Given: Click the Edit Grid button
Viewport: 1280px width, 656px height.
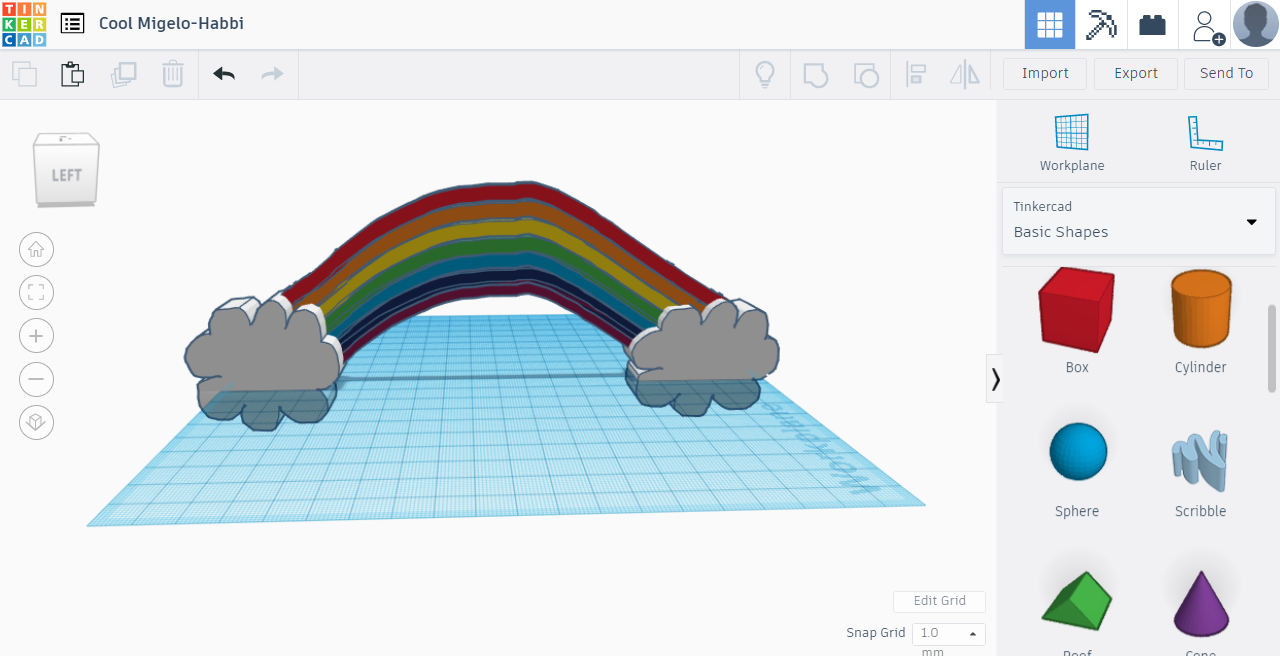Looking at the screenshot, I should pyautogui.click(x=939, y=601).
